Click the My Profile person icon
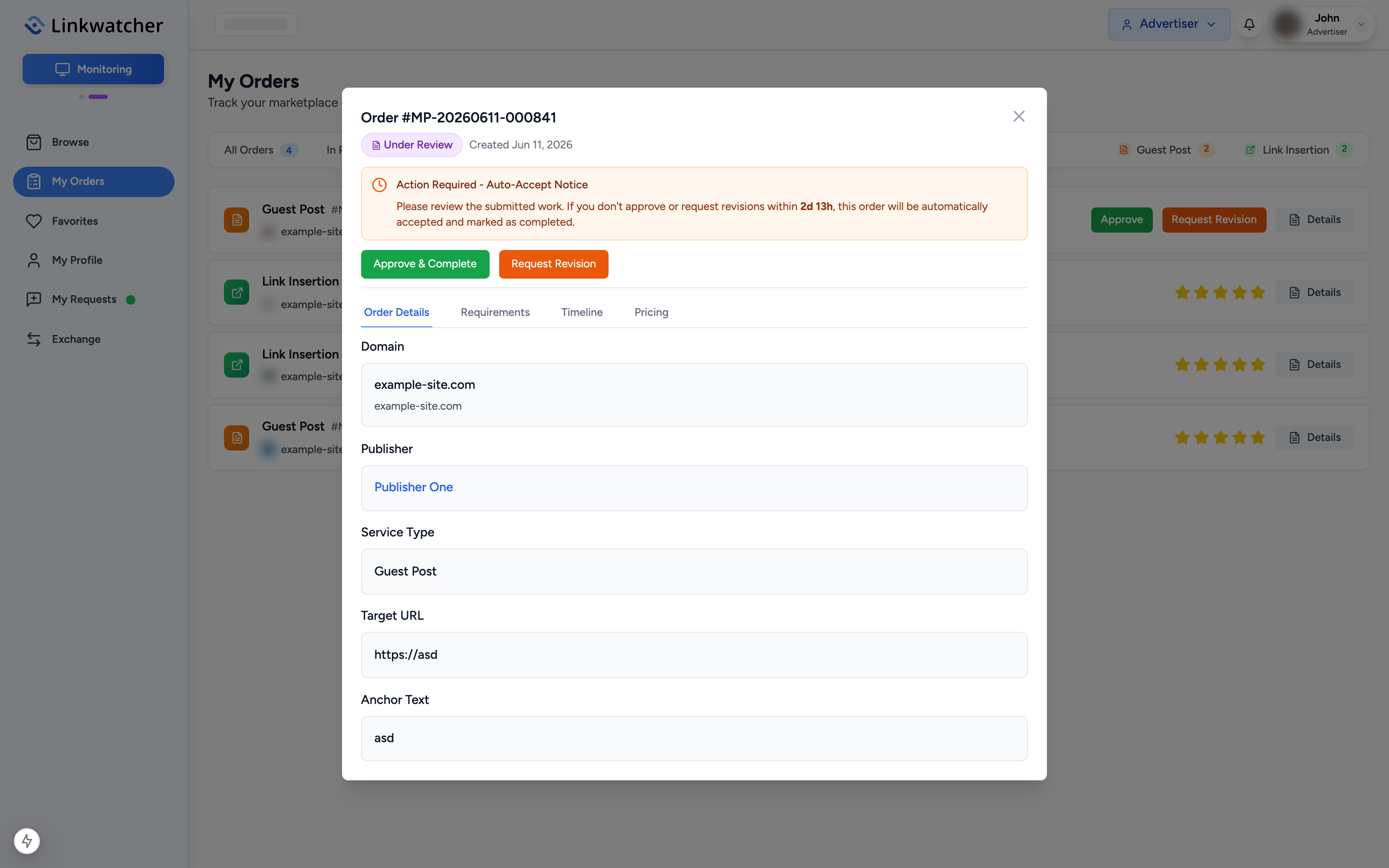1389x868 pixels. tap(34, 261)
